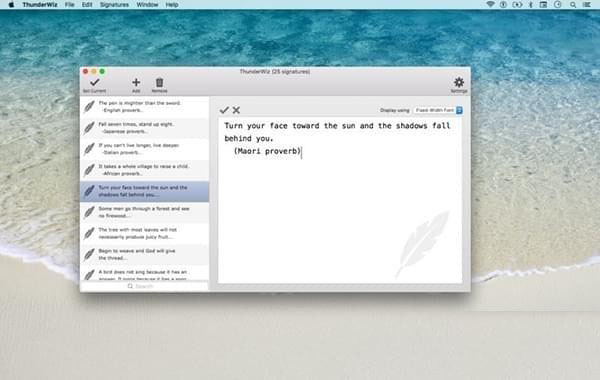Remove signature using the trash icon
Image resolution: width=600 pixels, height=380 pixels.
pos(160,82)
